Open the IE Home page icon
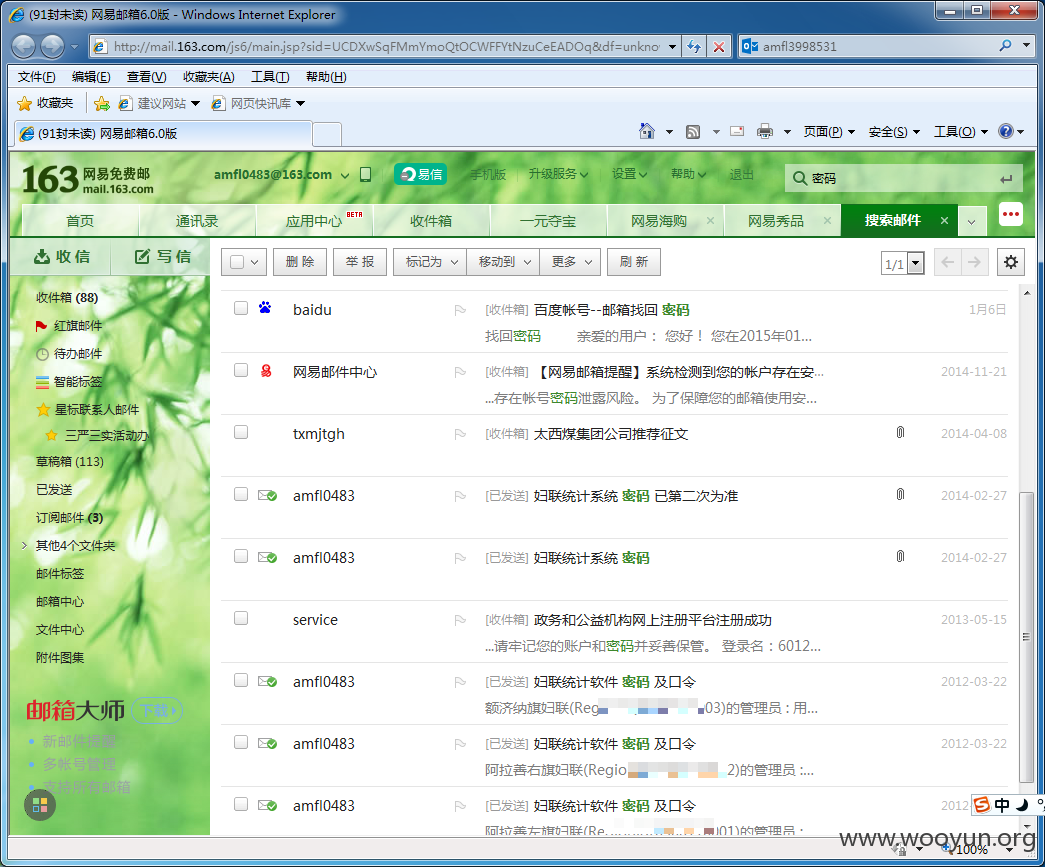Viewport: 1045px width, 867px height. [646, 131]
